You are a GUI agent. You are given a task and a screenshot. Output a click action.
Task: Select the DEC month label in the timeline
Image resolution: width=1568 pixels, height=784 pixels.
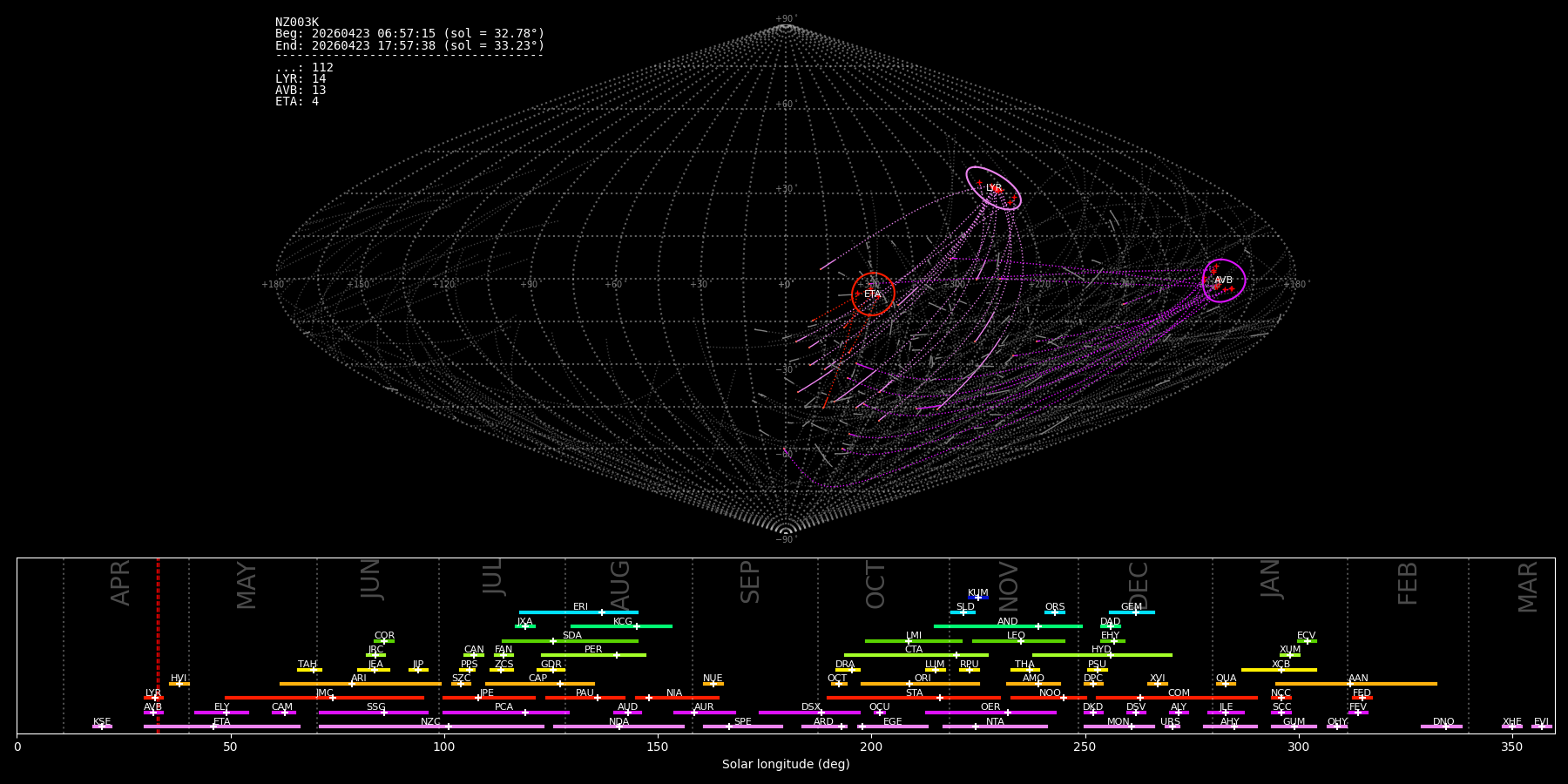(1139, 584)
